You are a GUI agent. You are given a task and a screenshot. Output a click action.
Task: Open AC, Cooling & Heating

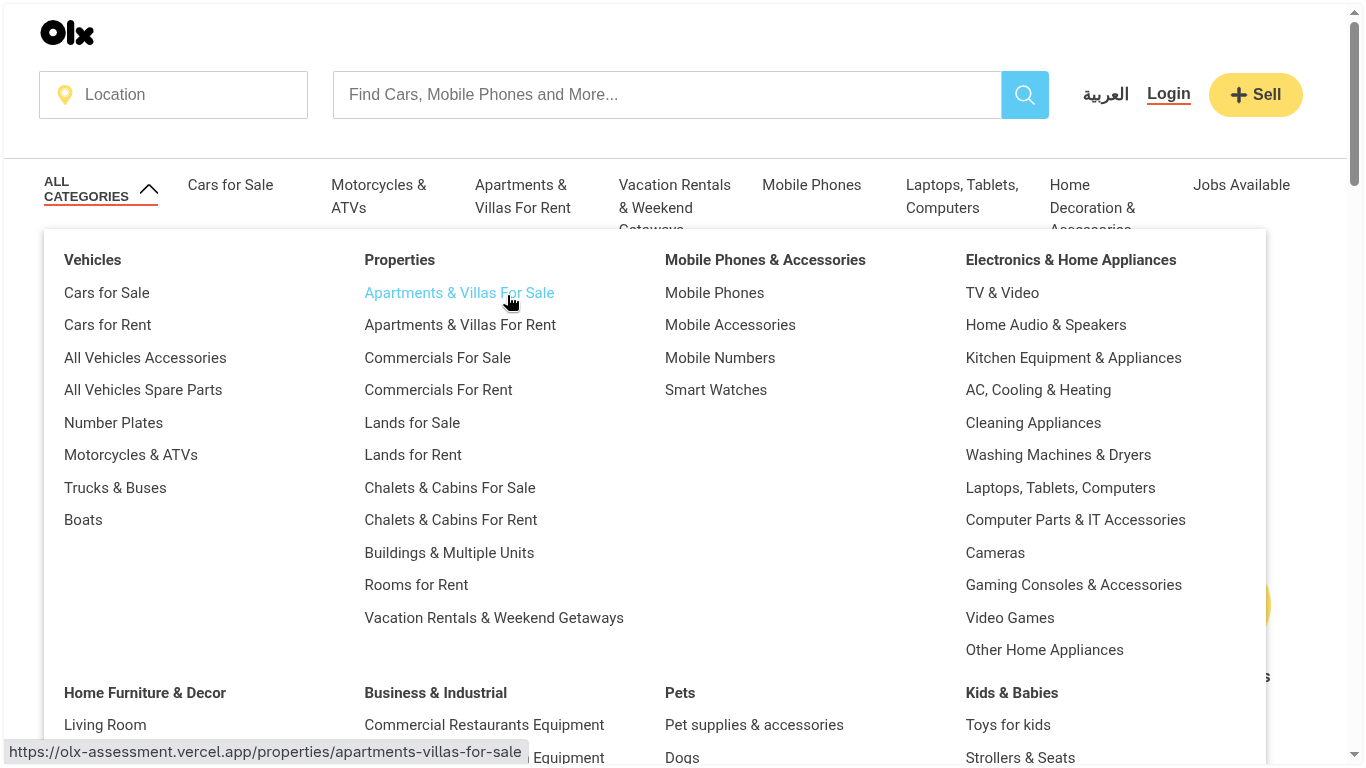click(1038, 390)
